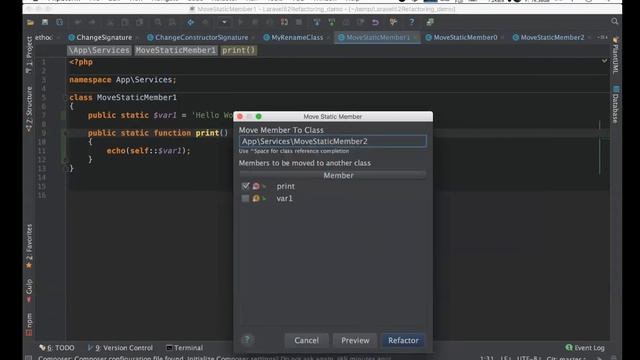Open the 9: Version Control tool window
Viewport: 640px width, 360px height.
click(x=120, y=348)
